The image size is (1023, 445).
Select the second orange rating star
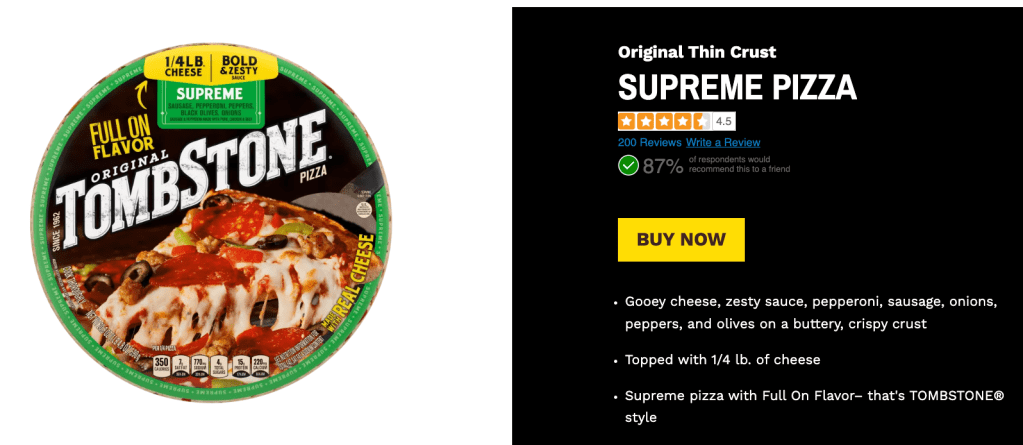645,121
